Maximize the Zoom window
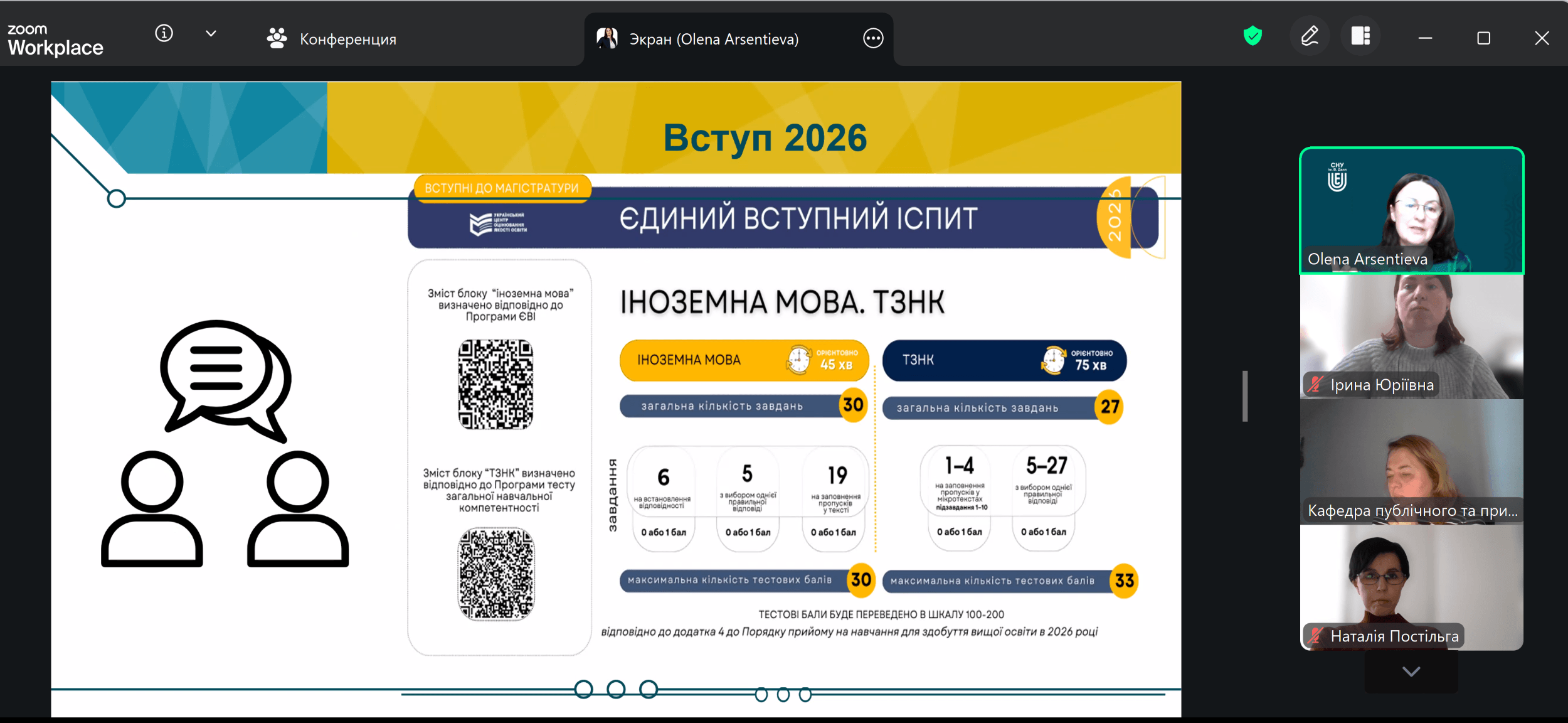Screen dimensions: 1568x723 tap(1483, 38)
